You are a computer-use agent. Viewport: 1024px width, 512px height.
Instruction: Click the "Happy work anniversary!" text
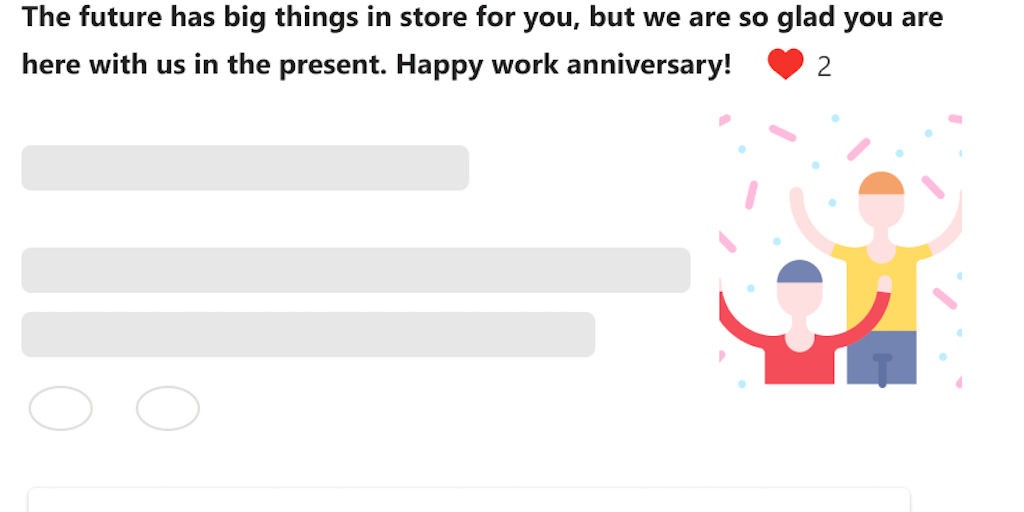tap(564, 65)
